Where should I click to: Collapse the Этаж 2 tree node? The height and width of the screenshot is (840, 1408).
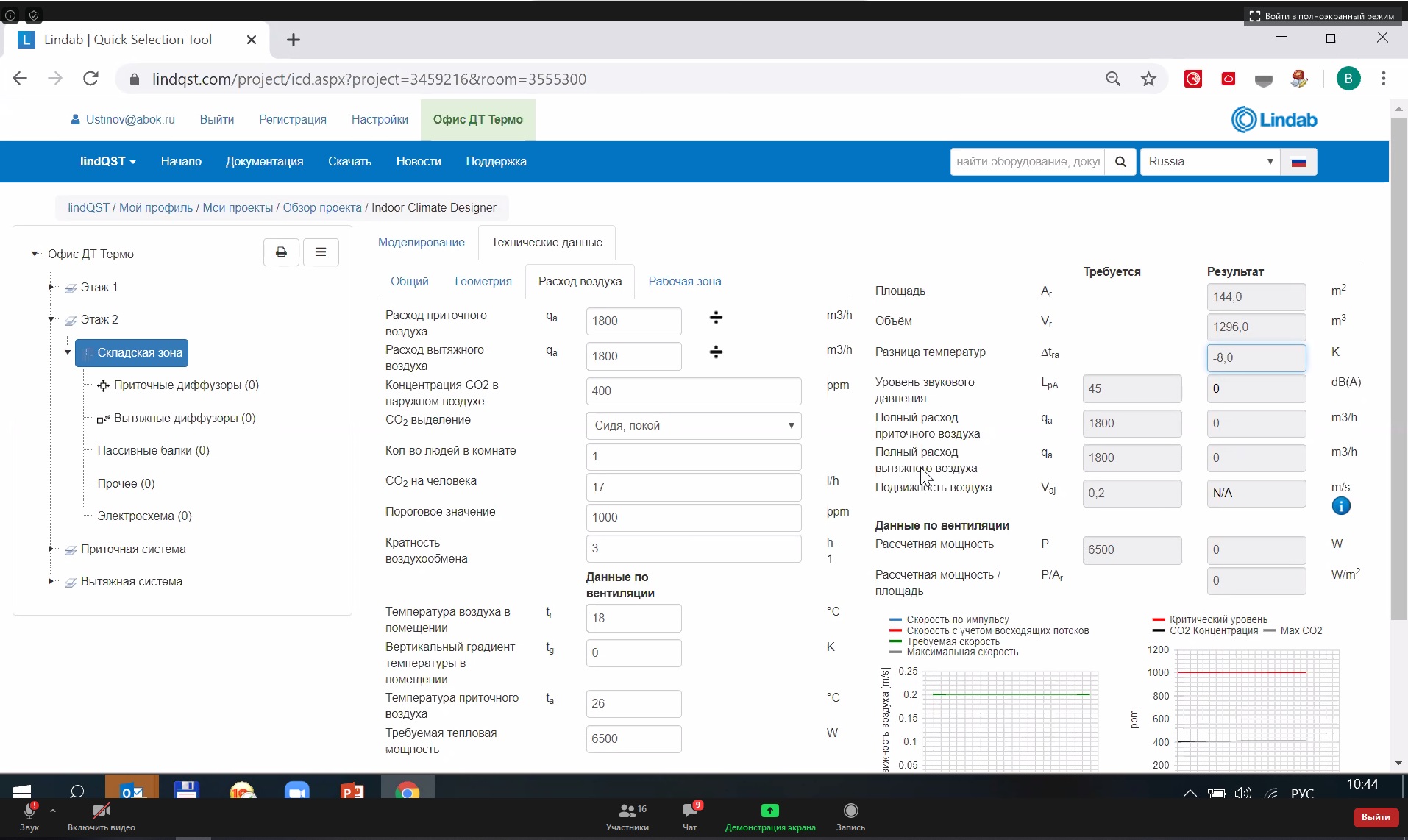click(x=51, y=319)
